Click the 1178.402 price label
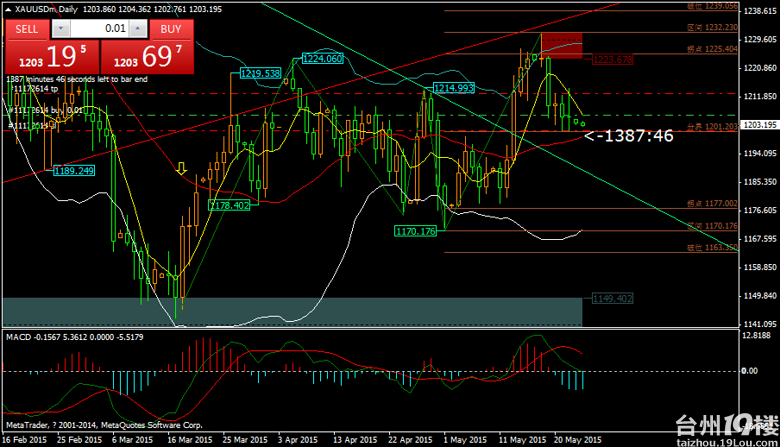The height and width of the screenshot is (447, 780). pos(229,205)
